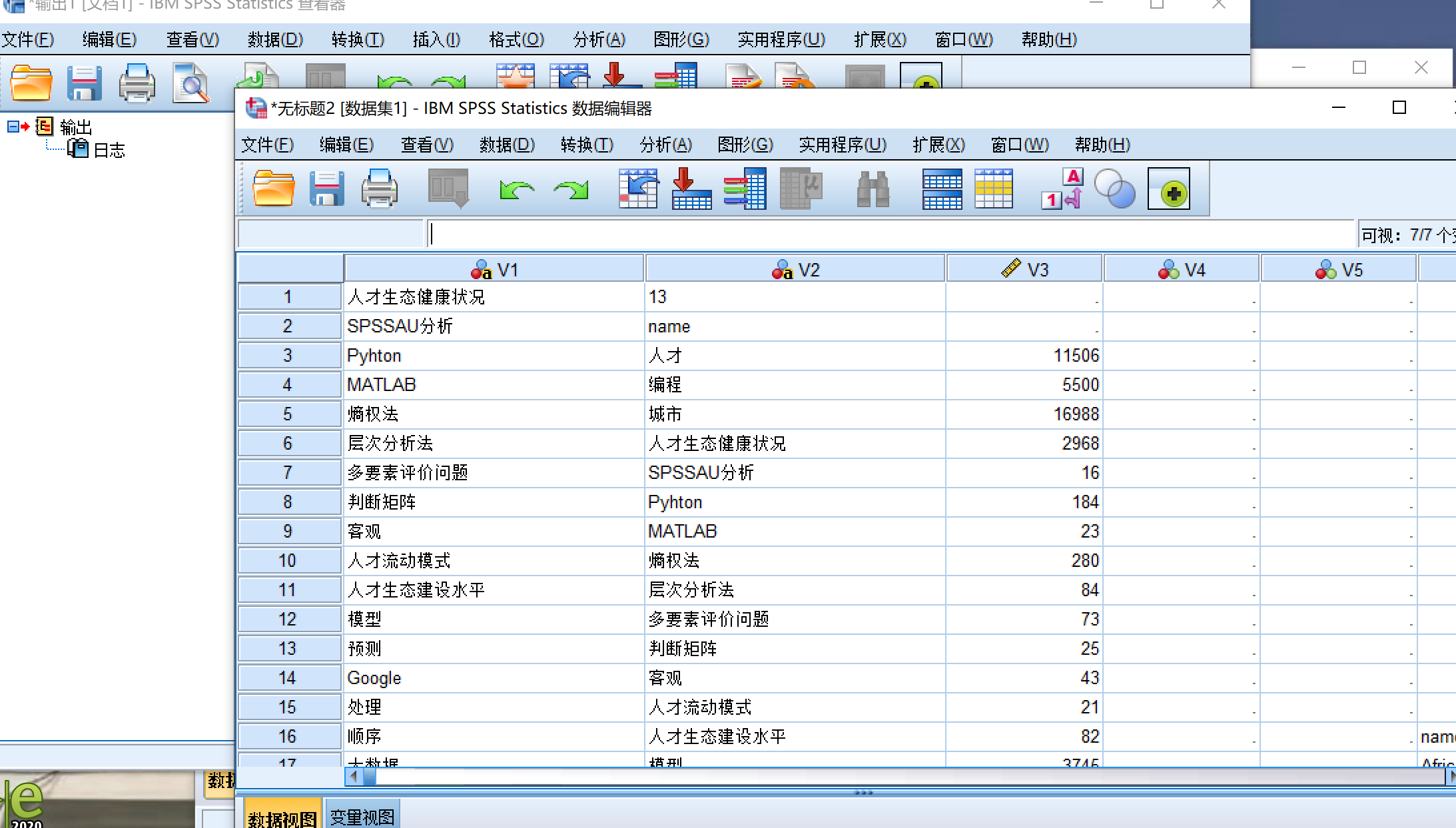Screen dimensions: 1456x828
Task: Open the 分析(A) menu
Action: (665, 145)
